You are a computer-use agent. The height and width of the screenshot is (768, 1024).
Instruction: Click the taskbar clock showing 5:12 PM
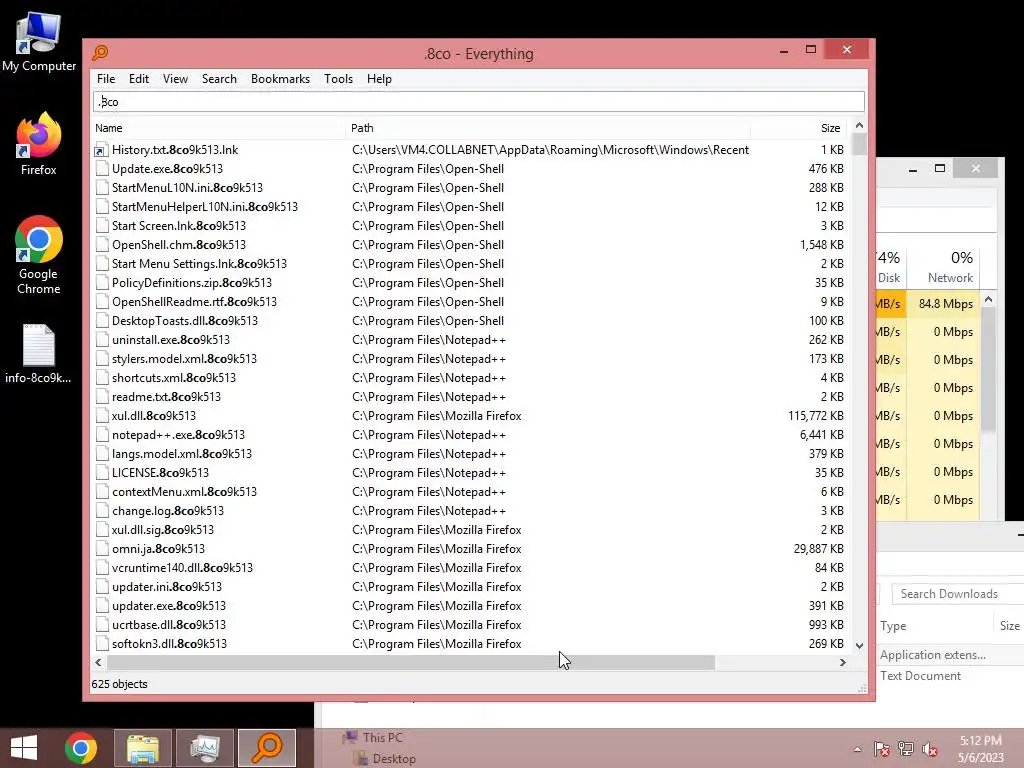(x=981, y=749)
